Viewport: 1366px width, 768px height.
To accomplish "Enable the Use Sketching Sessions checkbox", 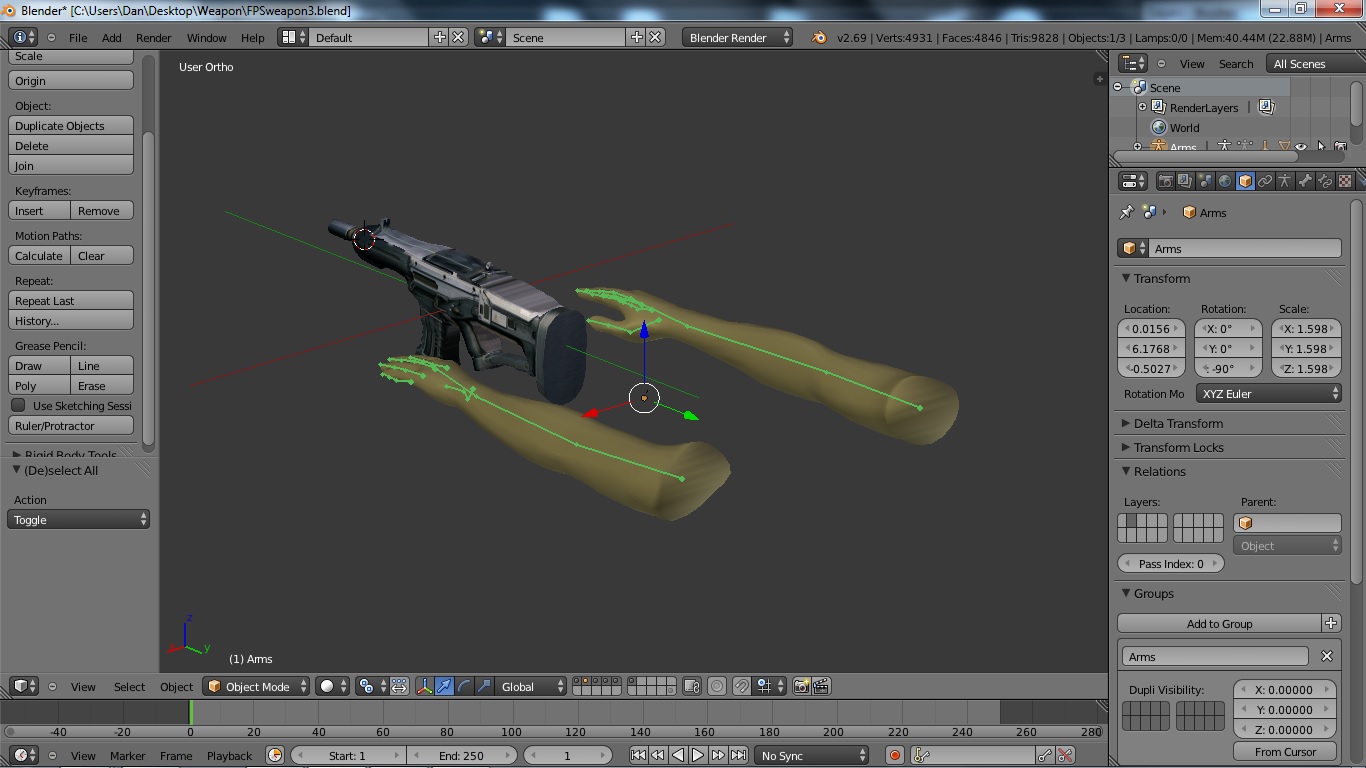I will (18, 405).
